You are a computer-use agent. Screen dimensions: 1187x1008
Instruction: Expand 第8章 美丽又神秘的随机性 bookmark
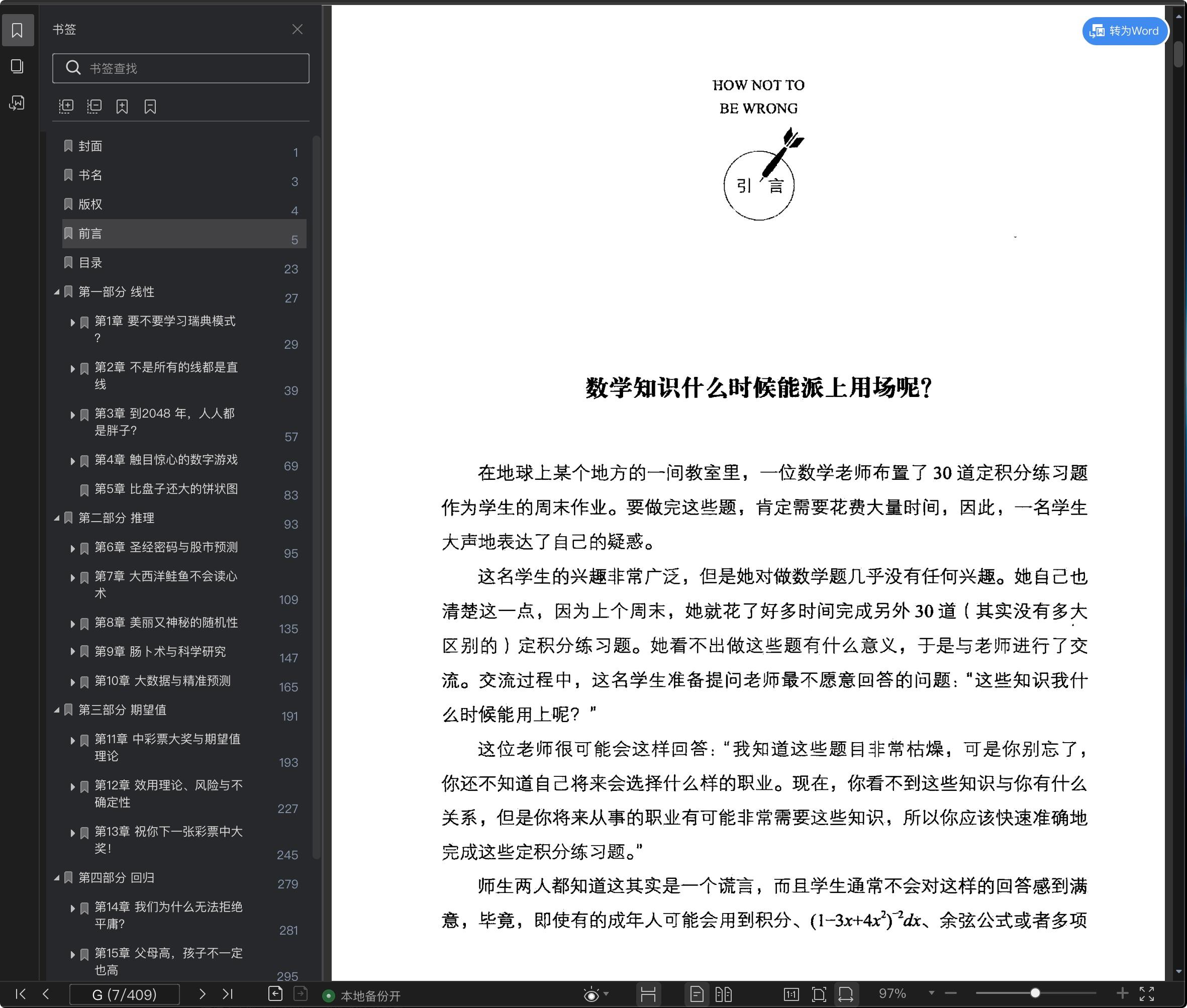tap(72, 624)
